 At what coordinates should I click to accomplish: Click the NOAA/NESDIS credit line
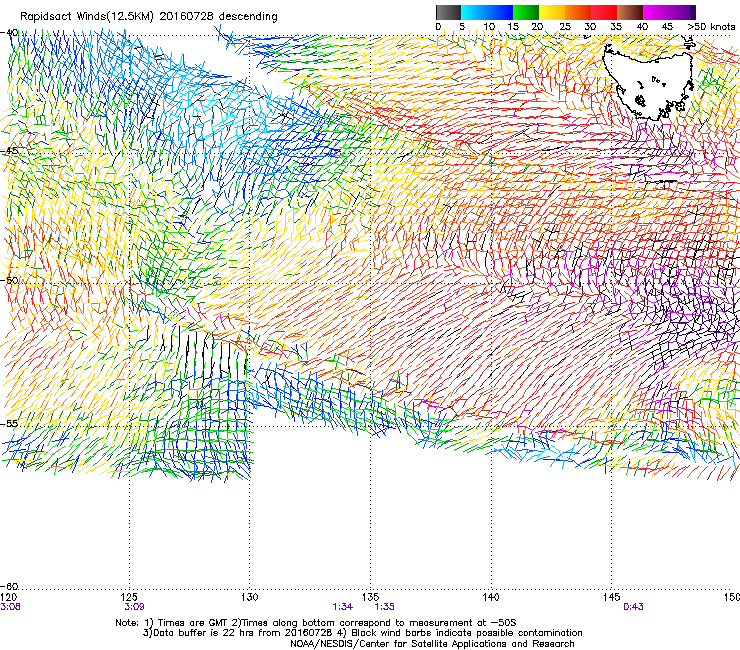coord(432,644)
